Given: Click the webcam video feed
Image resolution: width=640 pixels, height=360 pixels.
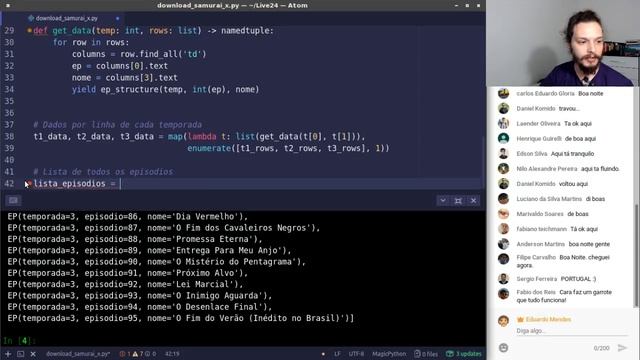Looking at the screenshot, I should [x=563, y=43].
